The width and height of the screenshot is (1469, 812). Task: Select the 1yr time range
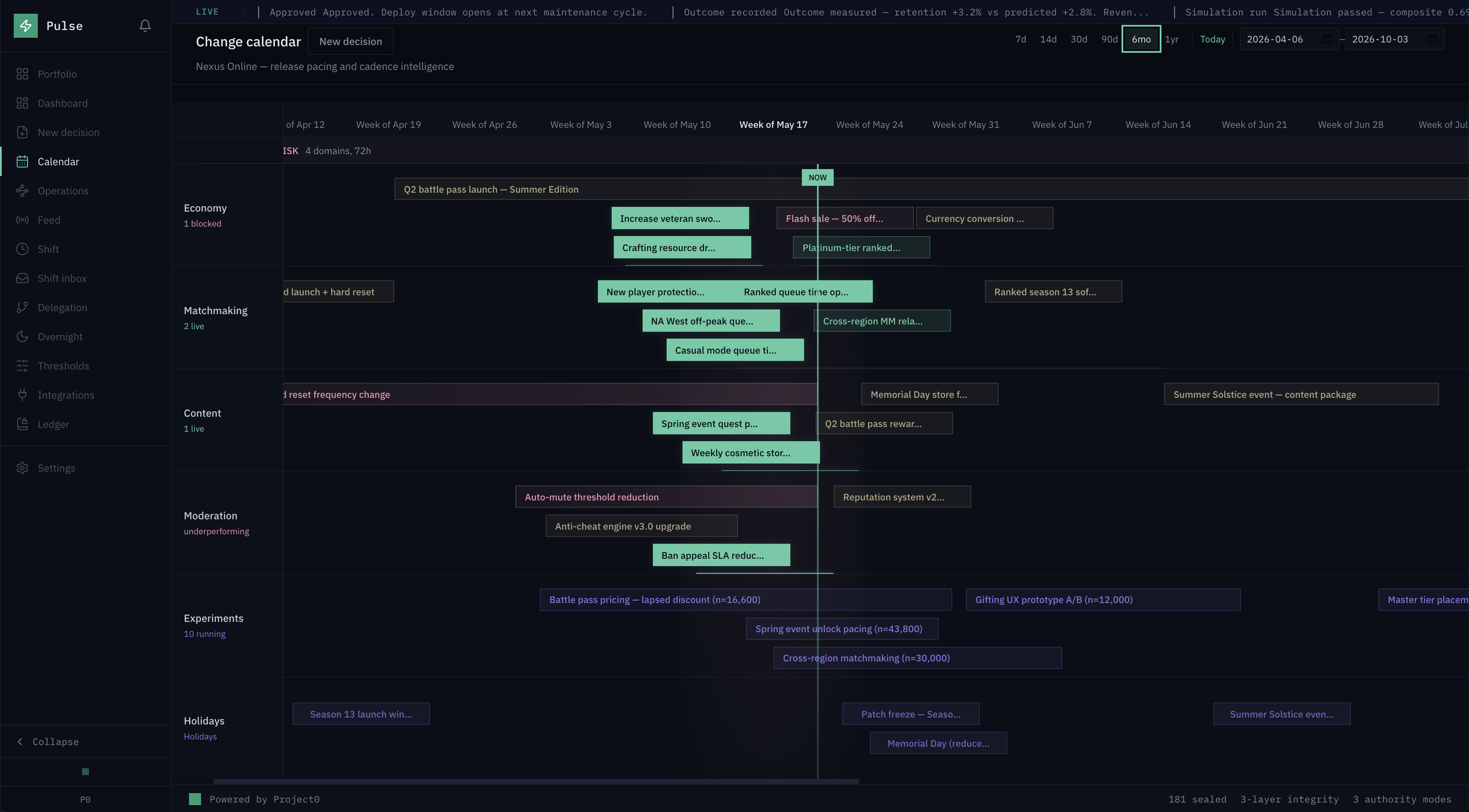[x=1172, y=39]
